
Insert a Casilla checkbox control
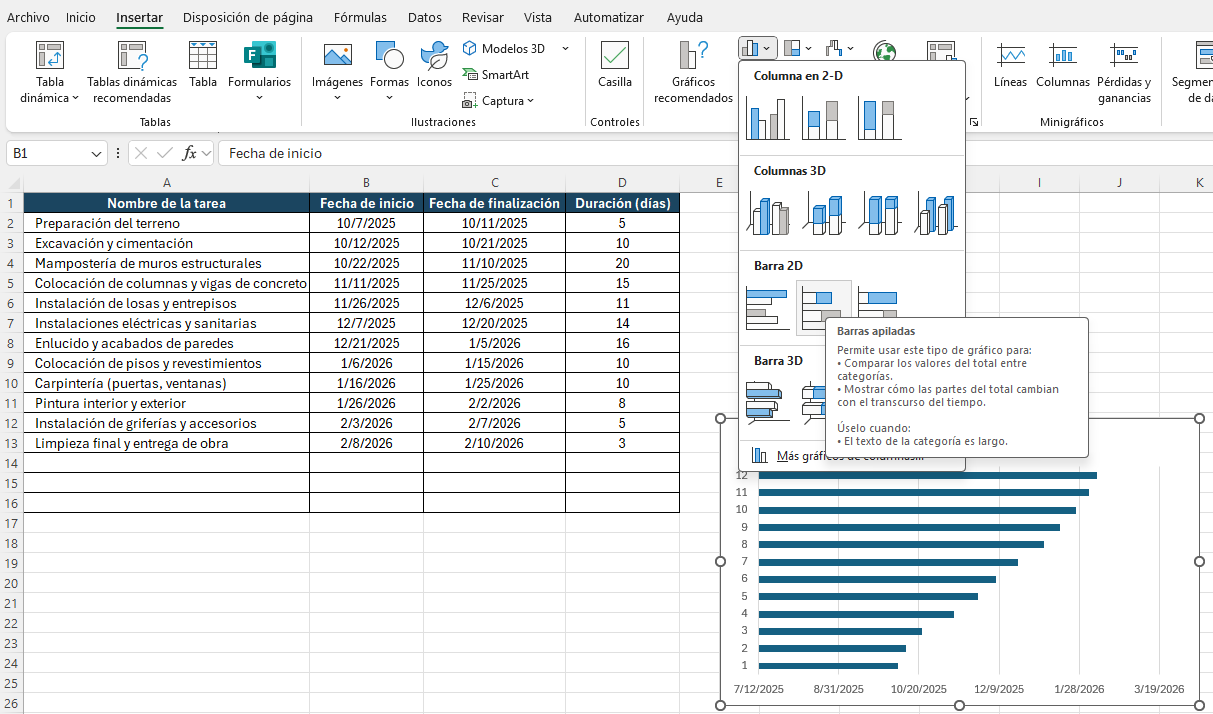(615, 67)
